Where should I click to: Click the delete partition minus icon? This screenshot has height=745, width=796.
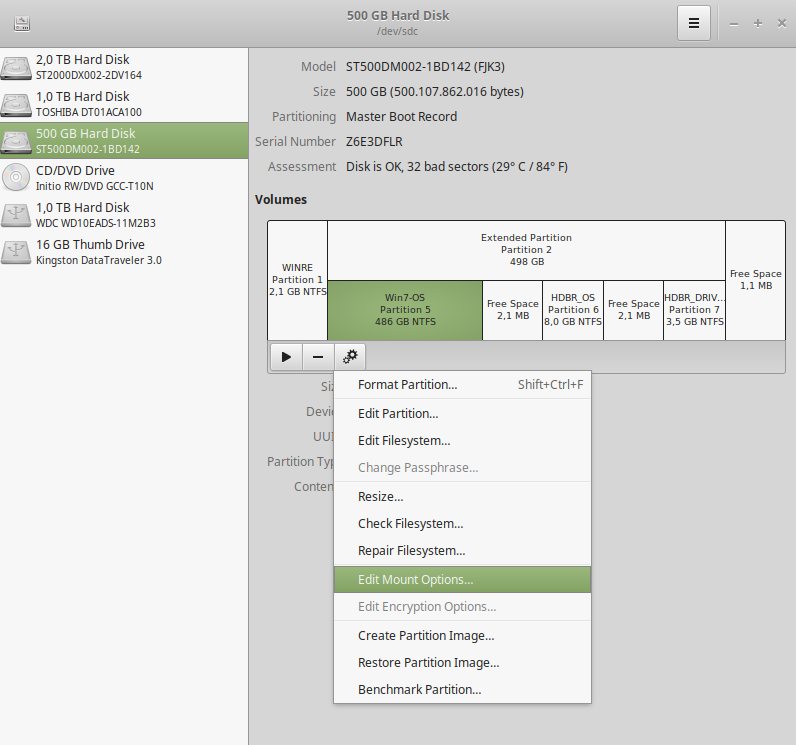pos(318,356)
